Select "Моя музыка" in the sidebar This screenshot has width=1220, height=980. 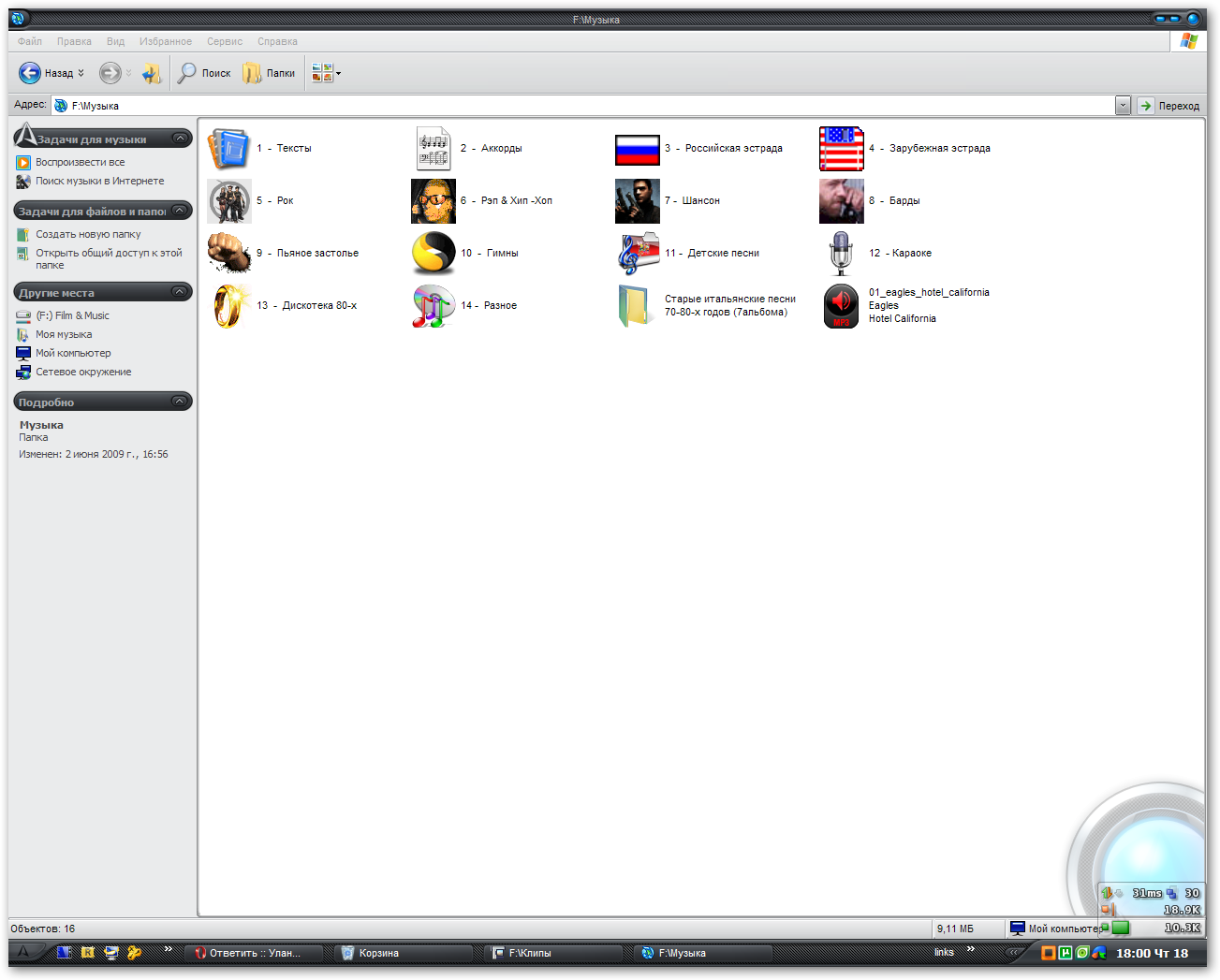(x=64, y=334)
